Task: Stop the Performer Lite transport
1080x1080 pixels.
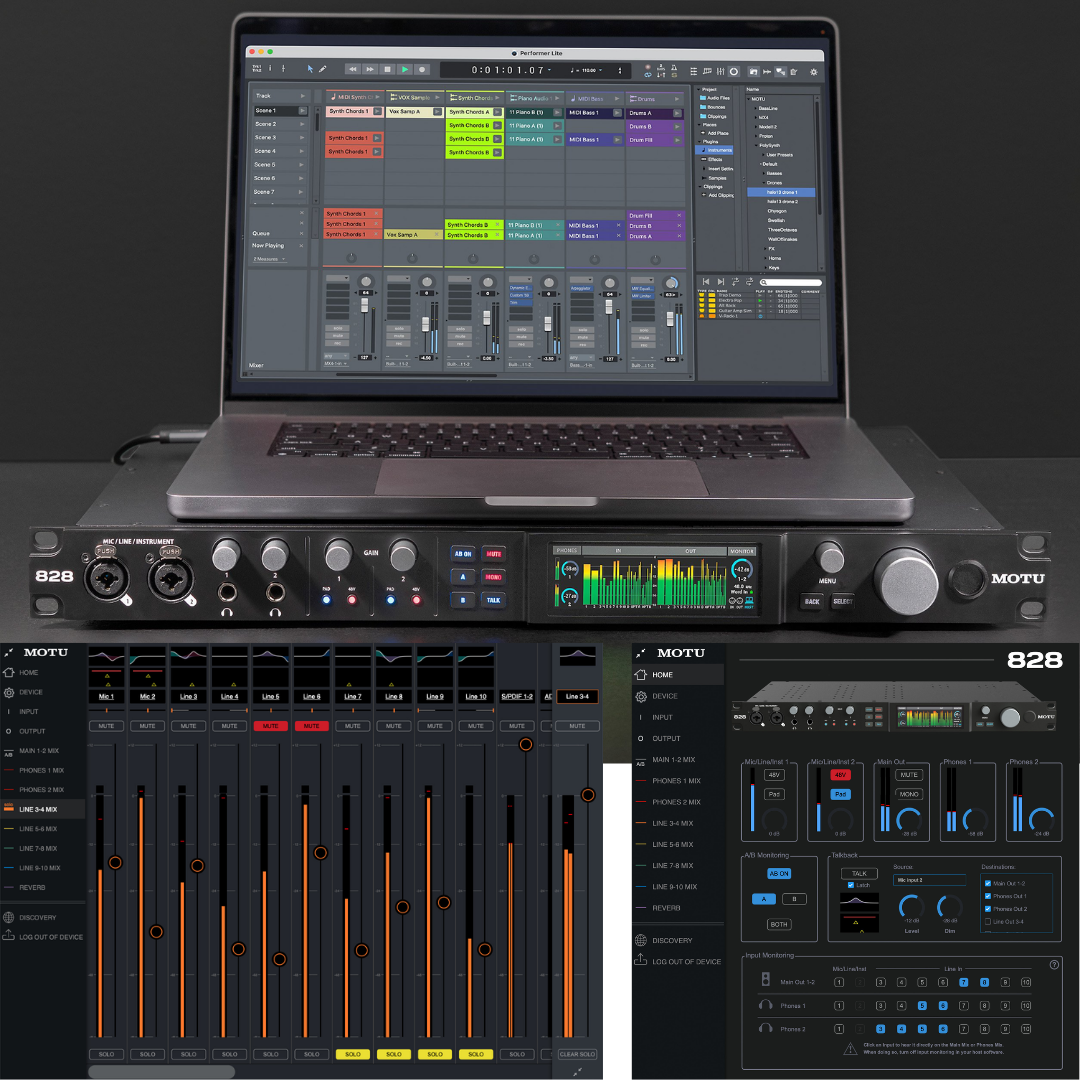Action: pos(387,70)
